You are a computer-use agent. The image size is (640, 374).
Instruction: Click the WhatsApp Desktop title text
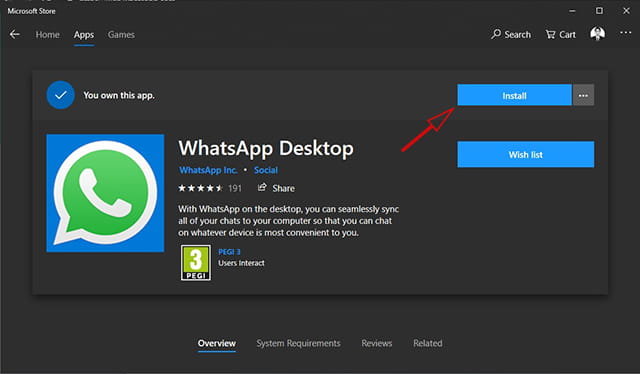click(x=266, y=148)
